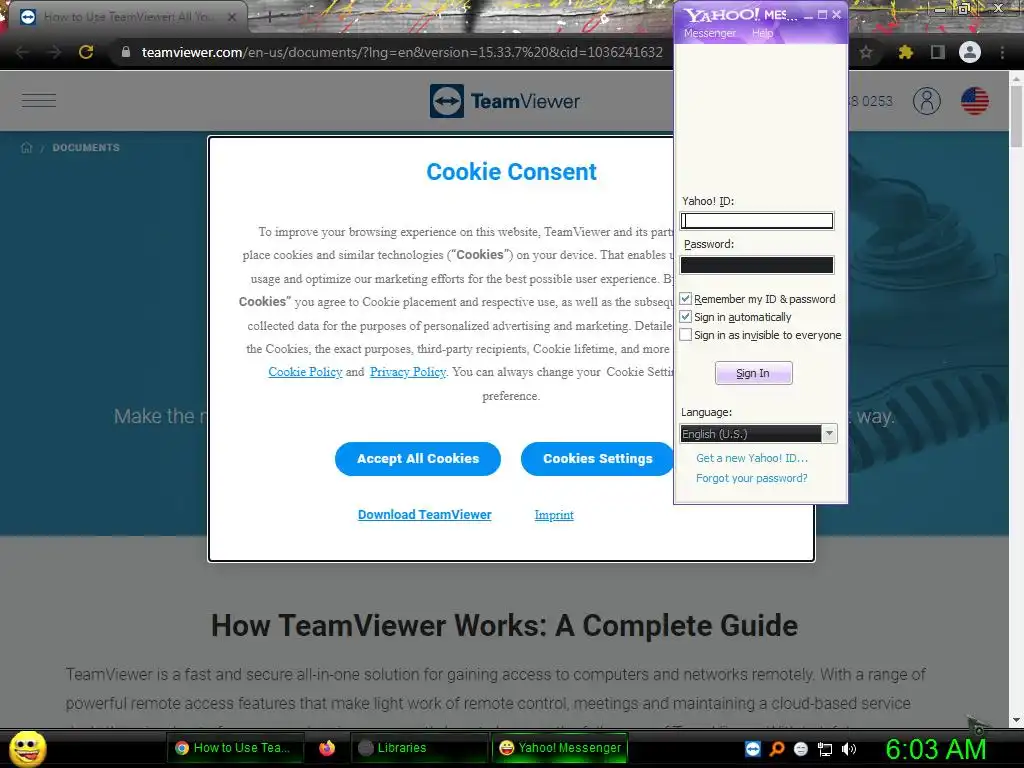Click the page vertical scrollbar thumb
Screen dimensions: 1024x768
pyautogui.click(x=1016, y=116)
